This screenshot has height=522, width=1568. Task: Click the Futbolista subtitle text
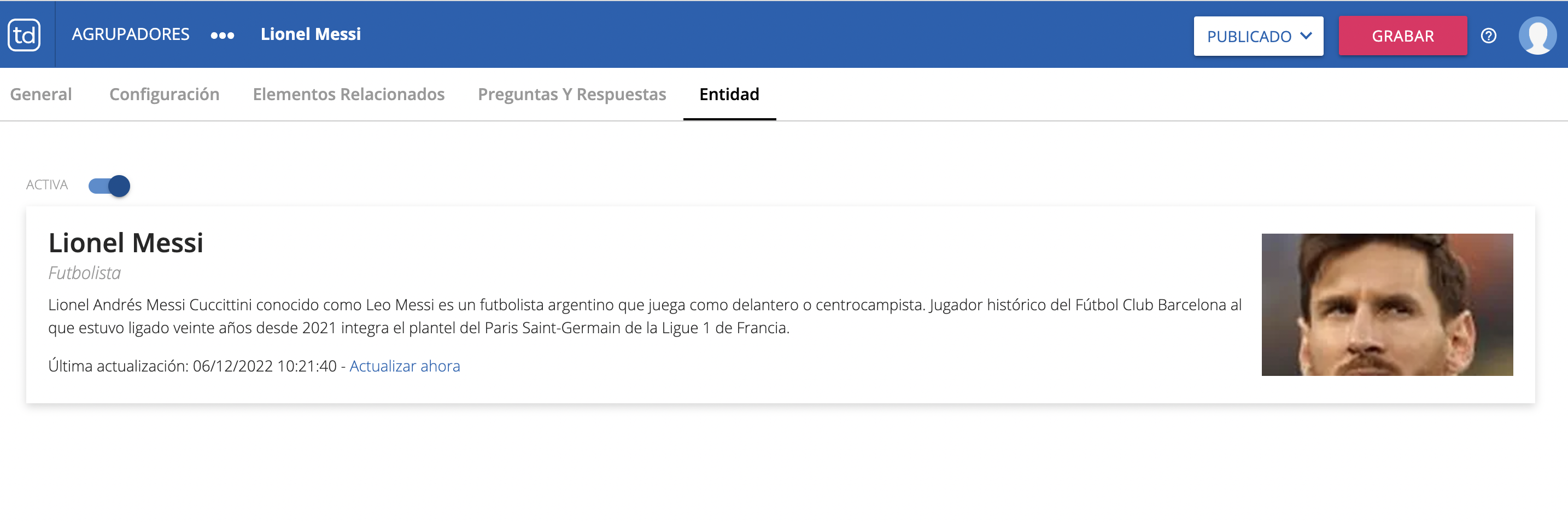[85, 273]
